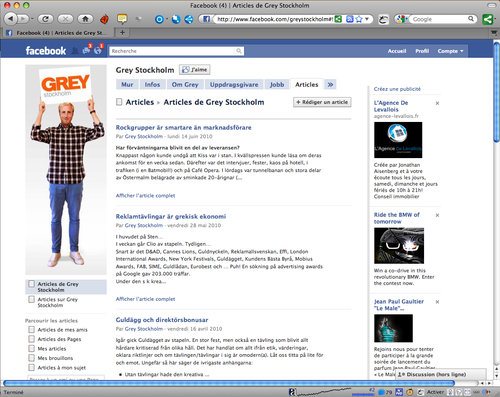Dismiss the L'Agence De Levallois ad
This screenshot has height=397, width=500.
[437, 103]
